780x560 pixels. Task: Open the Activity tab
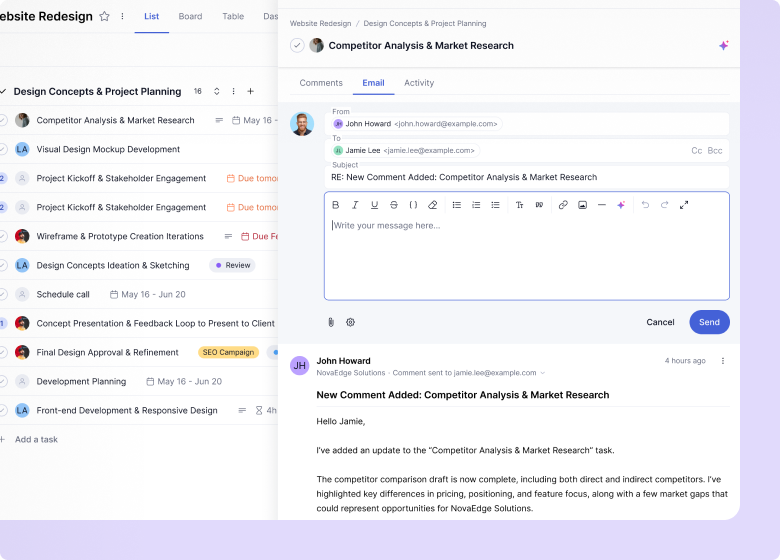click(419, 83)
